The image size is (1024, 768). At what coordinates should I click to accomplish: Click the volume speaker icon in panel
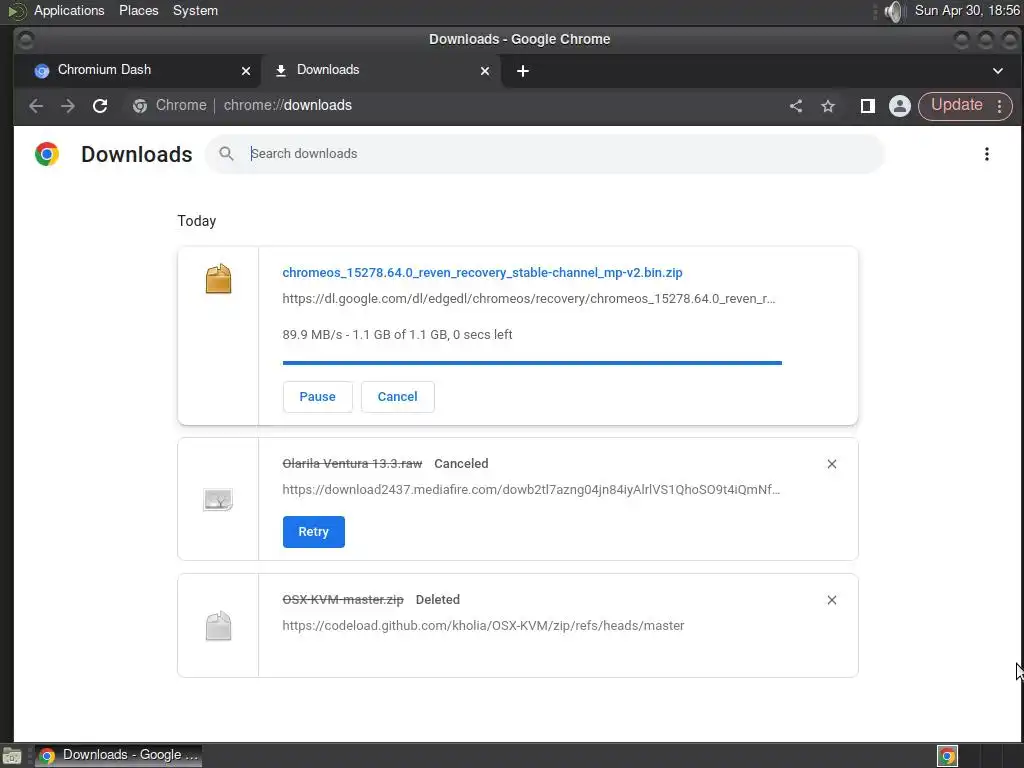click(893, 11)
